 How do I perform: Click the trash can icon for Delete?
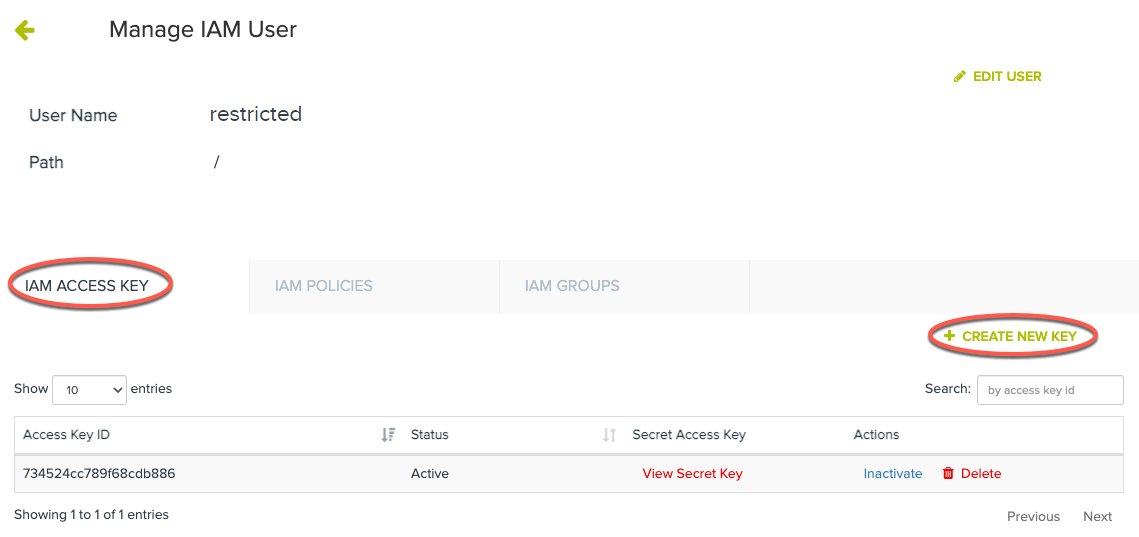coord(948,474)
